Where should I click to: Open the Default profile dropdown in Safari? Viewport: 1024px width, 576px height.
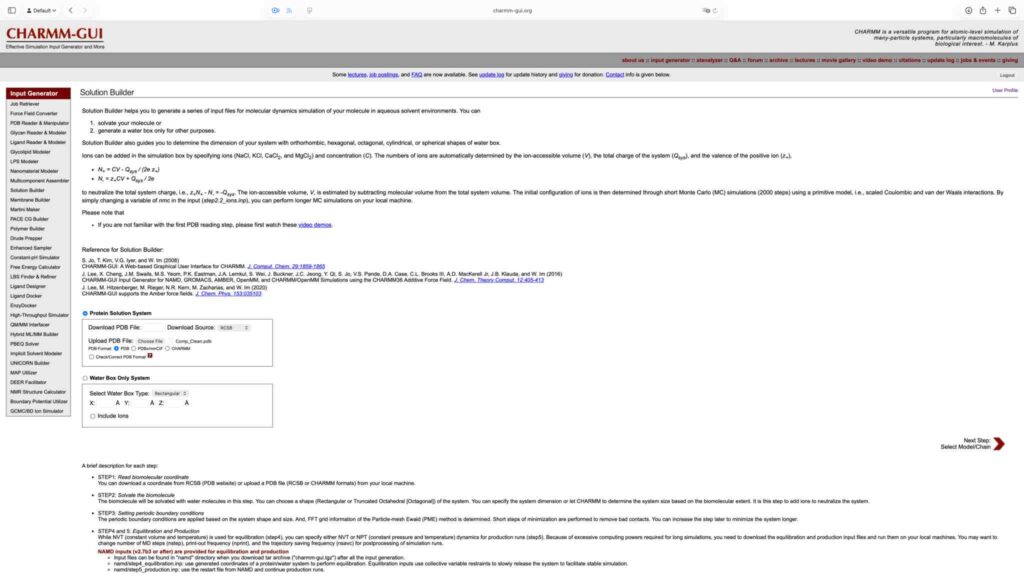tap(40, 10)
